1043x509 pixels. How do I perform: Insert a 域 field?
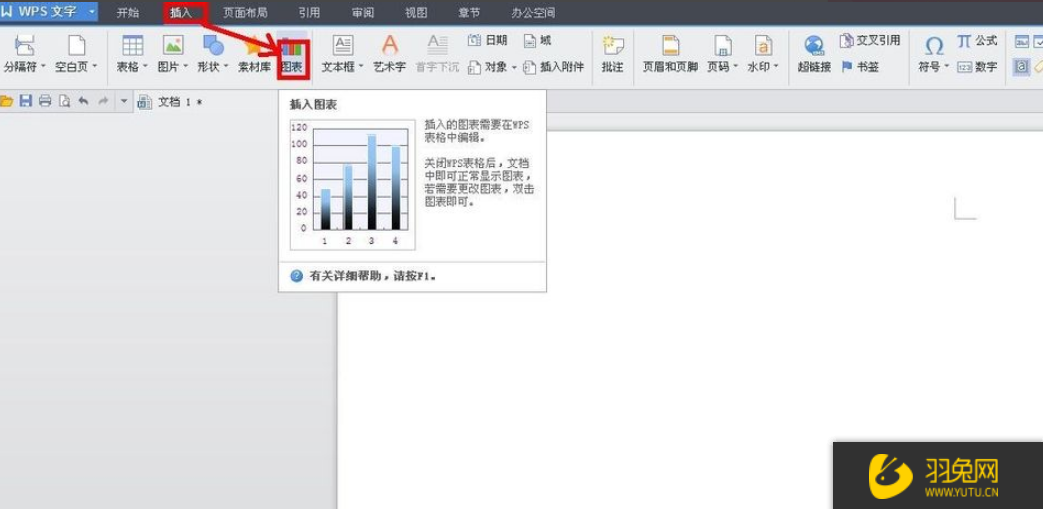pyautogui.click(x=537, y=41)
